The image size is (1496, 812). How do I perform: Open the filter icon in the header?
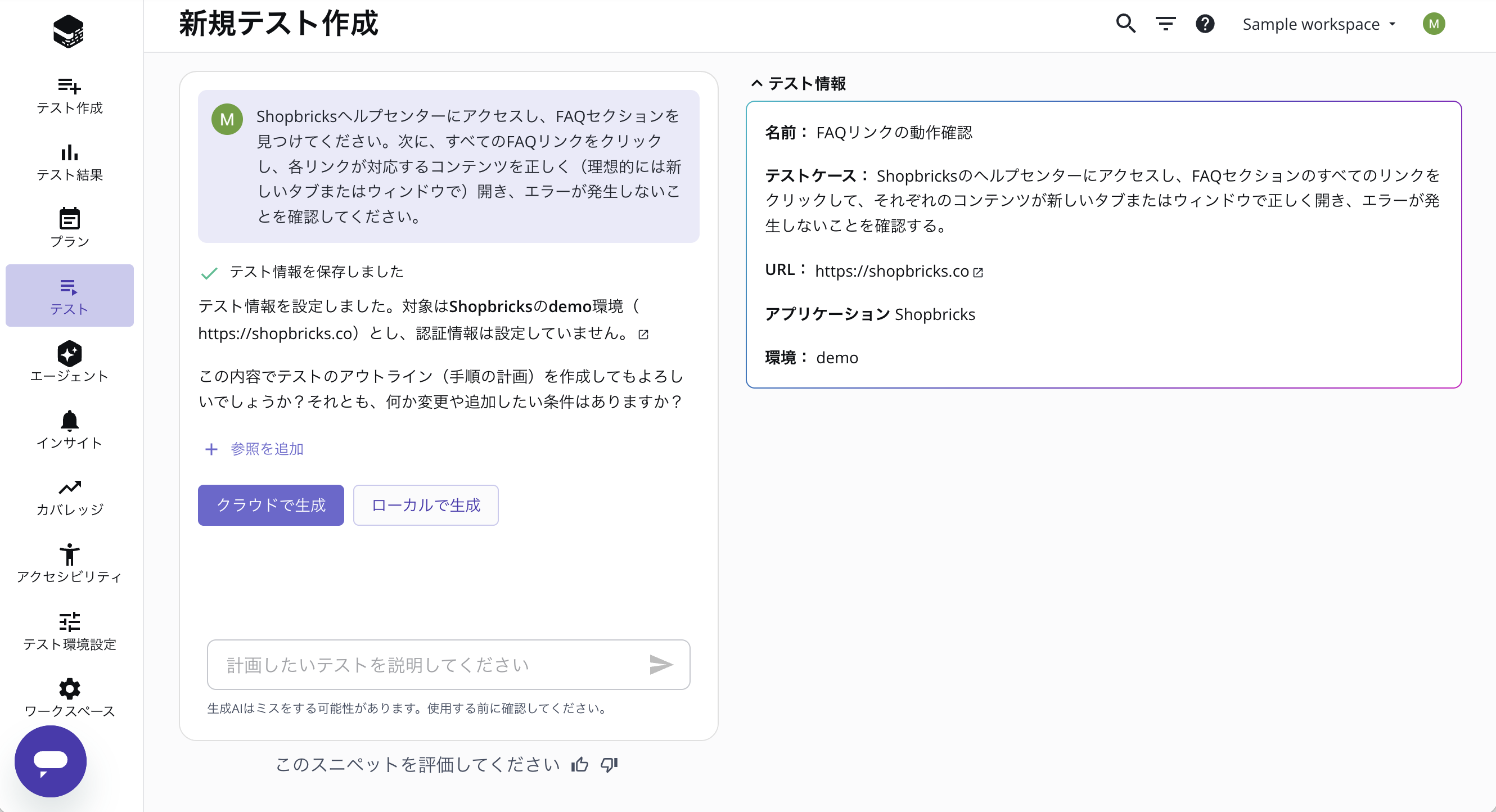(x=1165, y=24)
